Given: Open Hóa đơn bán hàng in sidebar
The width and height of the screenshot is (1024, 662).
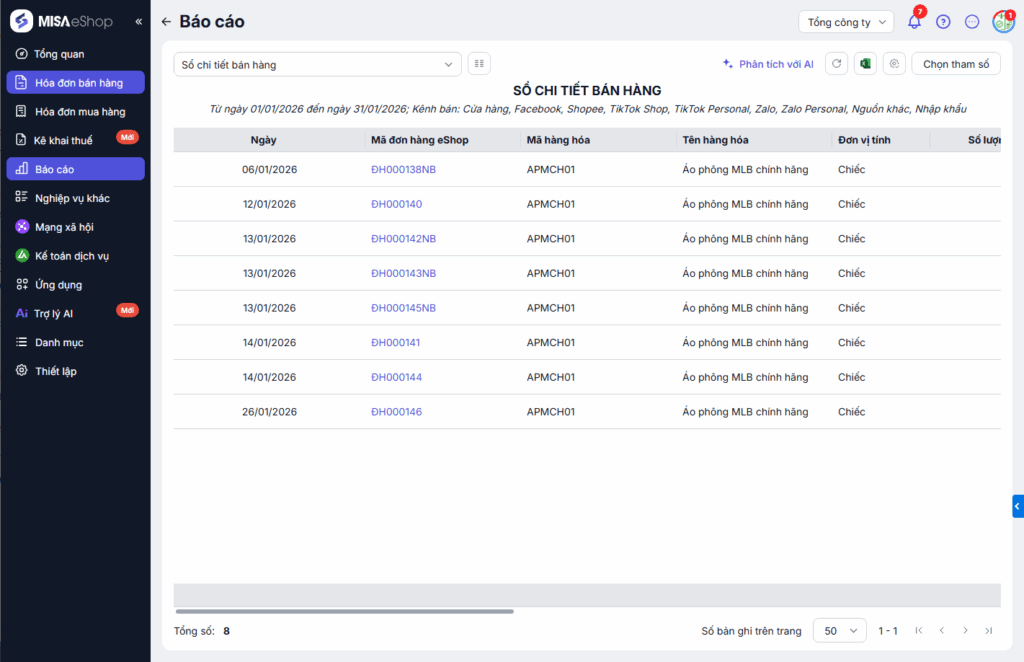Looking at the screenshot, I should pos(78,83).
